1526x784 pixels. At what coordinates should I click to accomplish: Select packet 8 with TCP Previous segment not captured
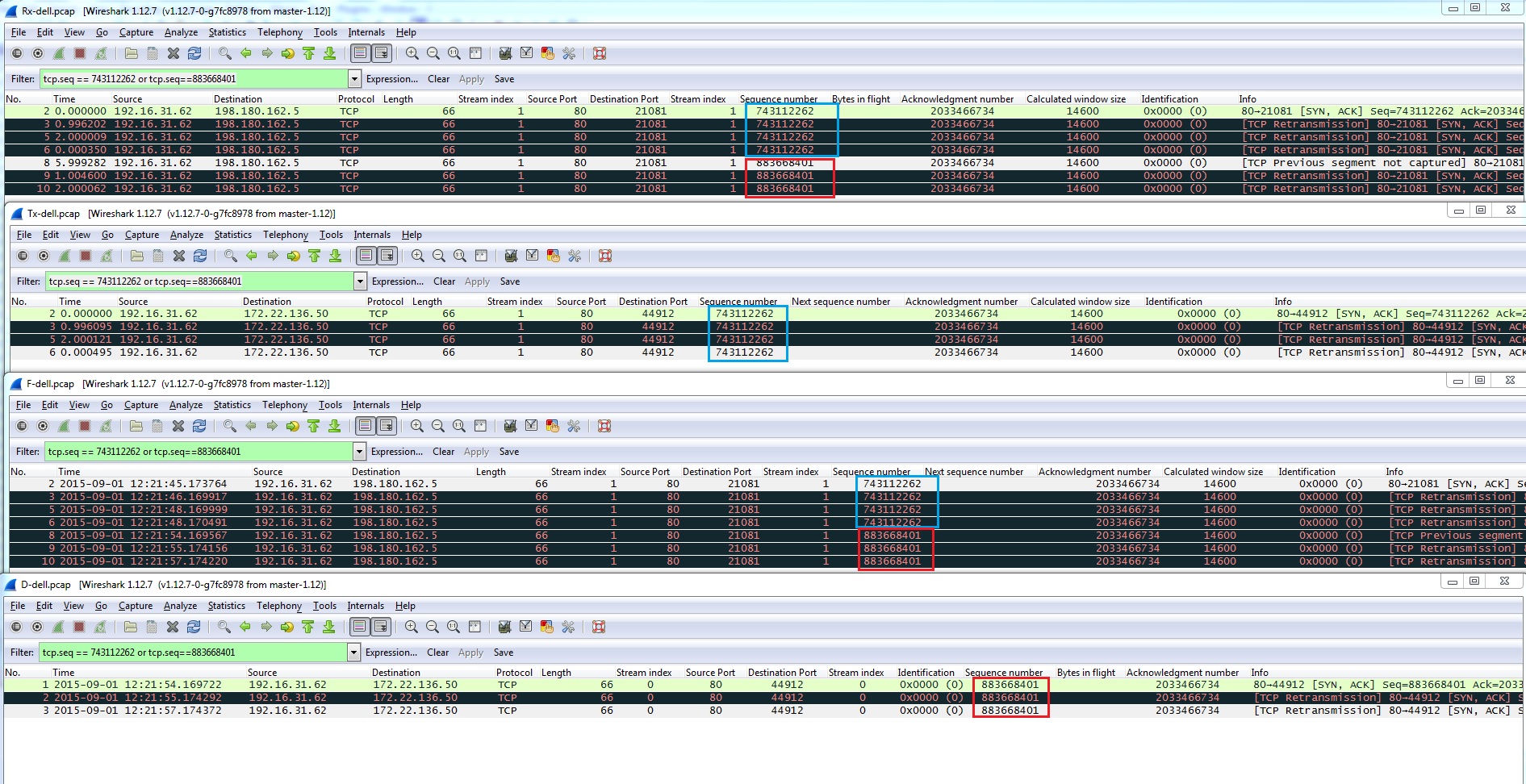[x=565, y=163]
